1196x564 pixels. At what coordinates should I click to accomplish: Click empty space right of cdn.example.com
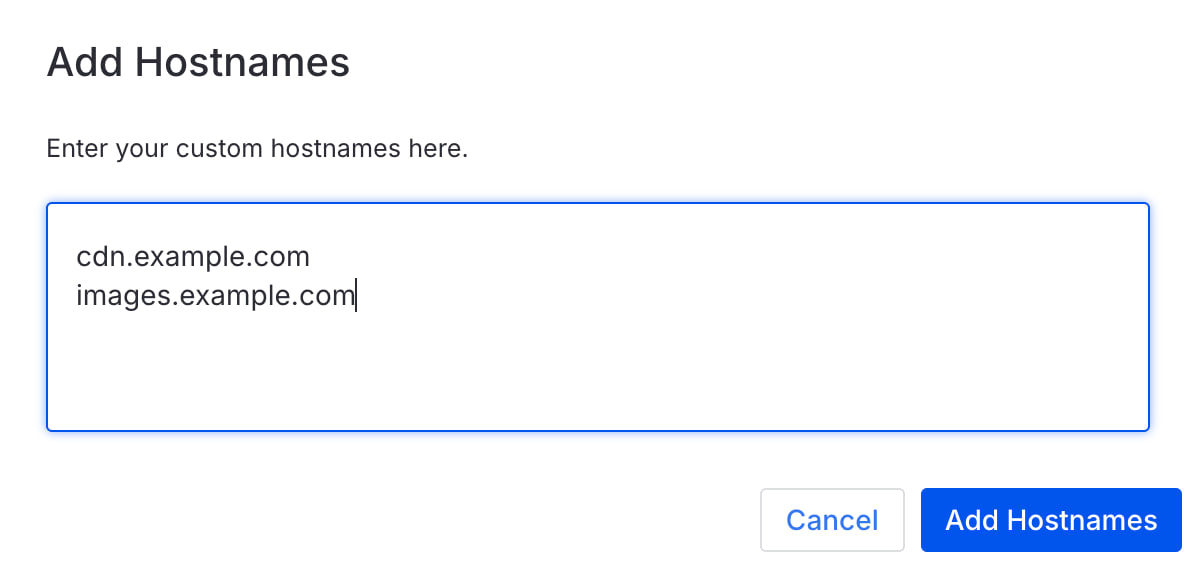point(700,257)
